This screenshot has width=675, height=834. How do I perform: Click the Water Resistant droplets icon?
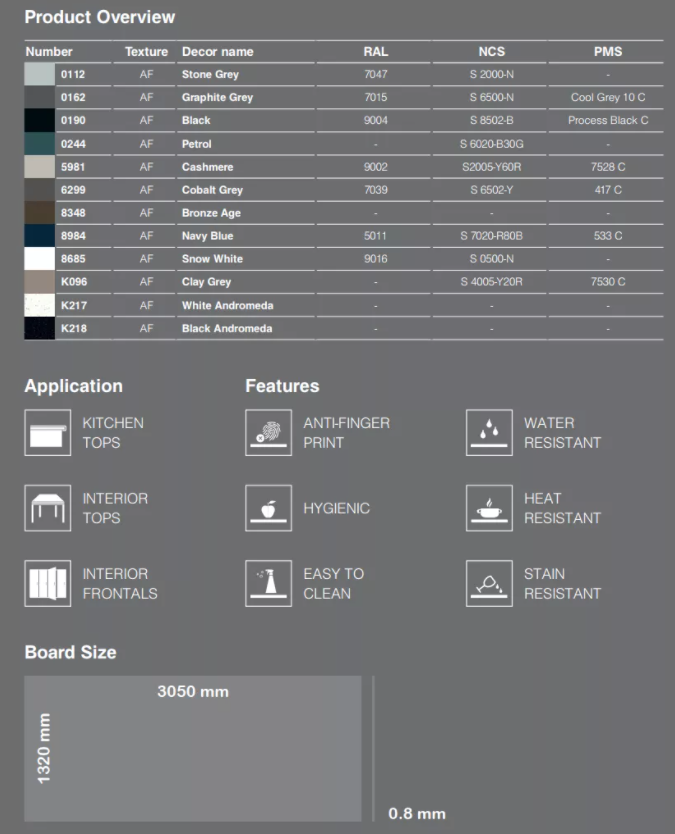click(489, 432)
